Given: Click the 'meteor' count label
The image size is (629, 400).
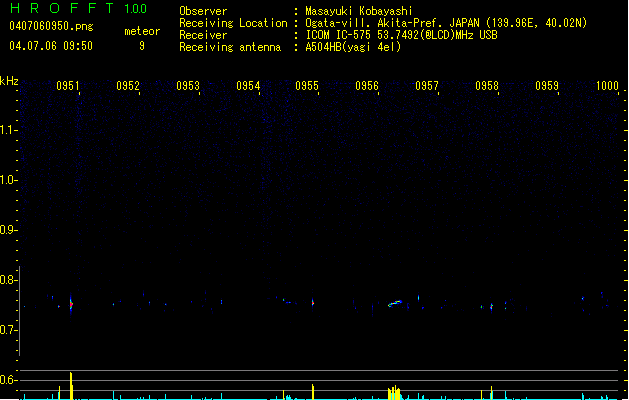Looking at the screenshot, I should click(x=142, y=31).
